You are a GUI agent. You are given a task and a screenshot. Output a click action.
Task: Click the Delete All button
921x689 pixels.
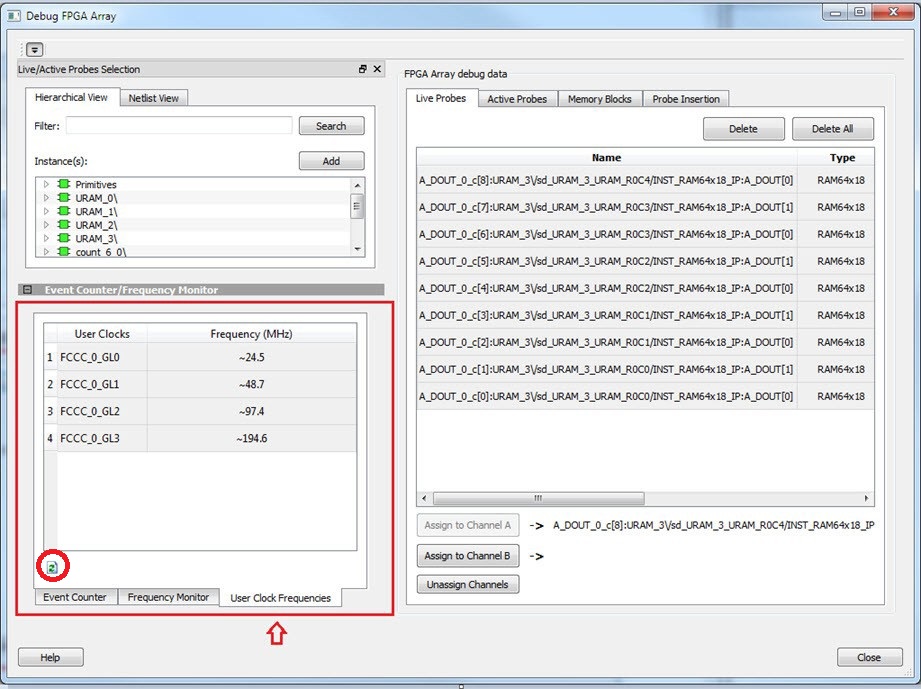click(832, 129)
